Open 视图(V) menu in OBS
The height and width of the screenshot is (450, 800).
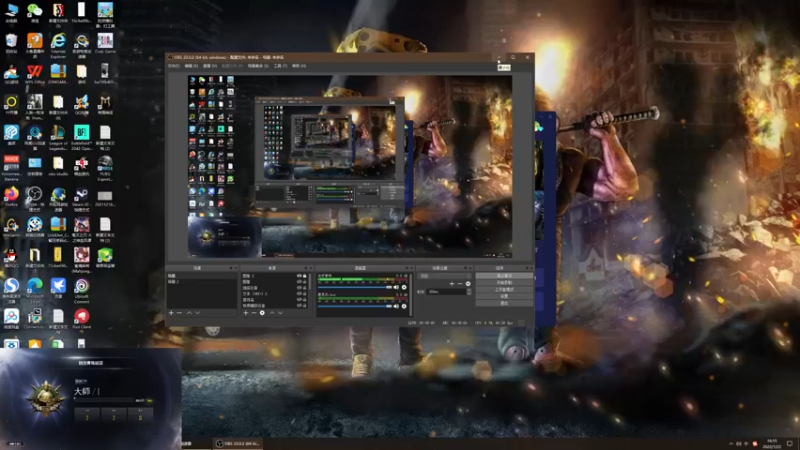pos(210,66)
